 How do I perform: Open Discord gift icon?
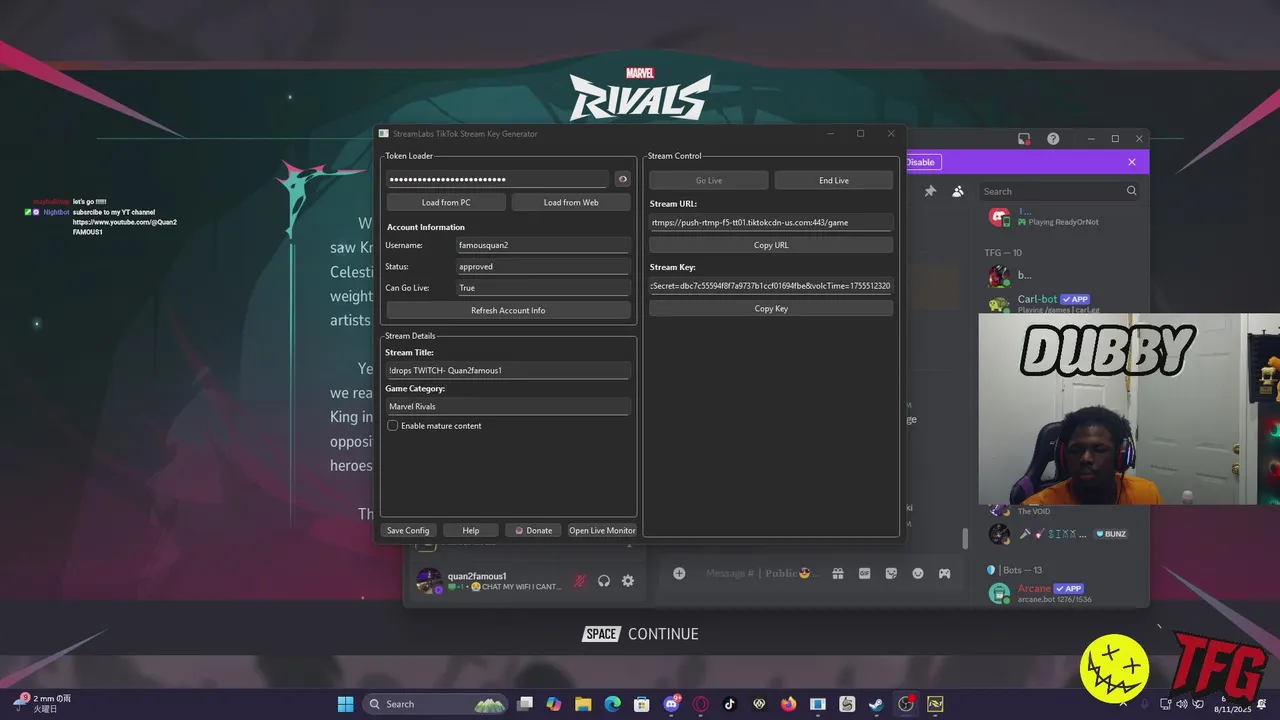coord(838,573)
